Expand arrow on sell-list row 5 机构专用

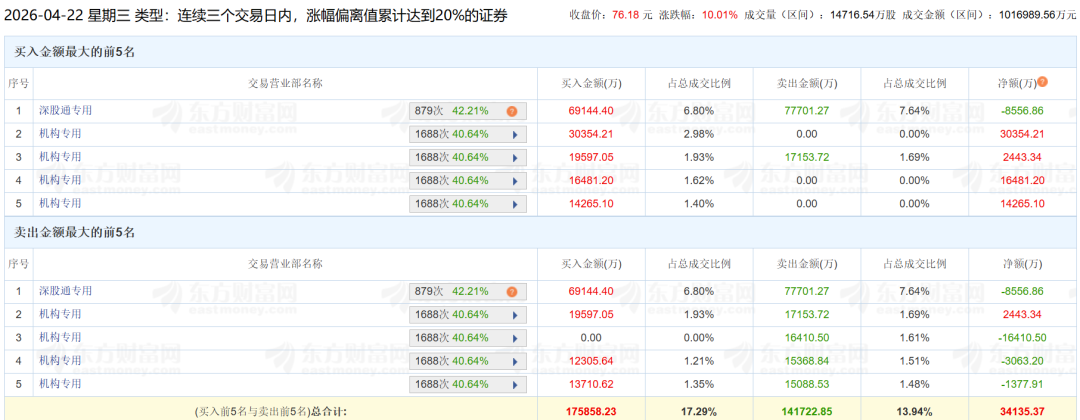[x=515, y=384]
